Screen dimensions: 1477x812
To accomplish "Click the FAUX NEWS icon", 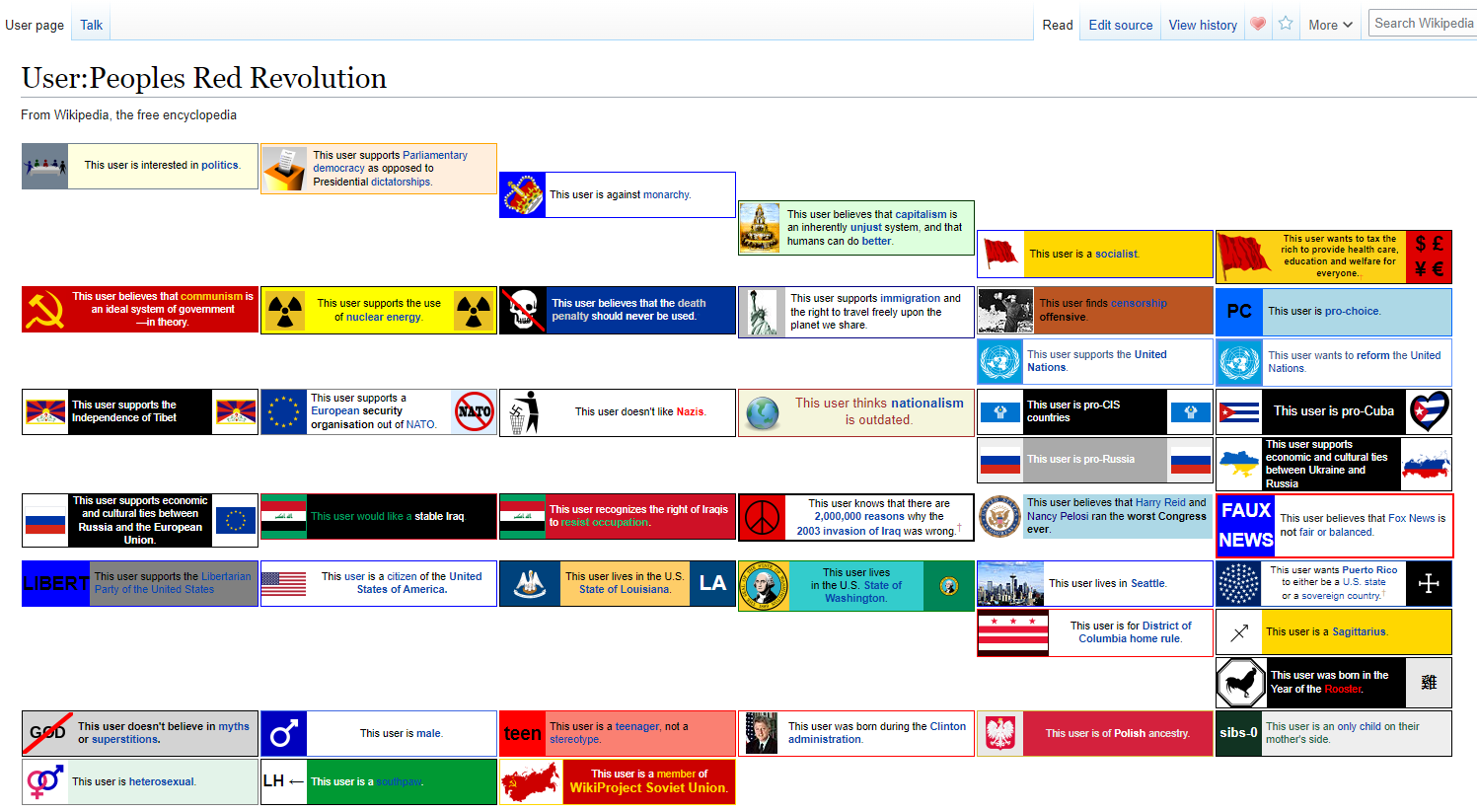I will [1245, 526].
